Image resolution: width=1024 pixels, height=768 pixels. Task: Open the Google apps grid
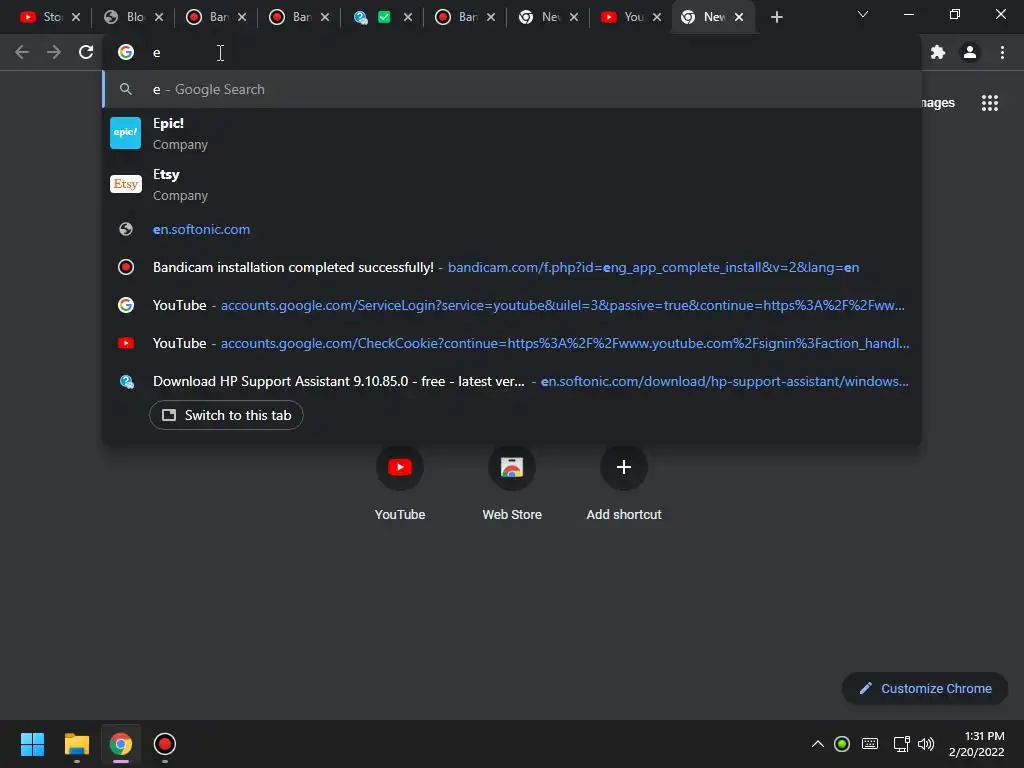pyautogui.click(x=990, y=103)
